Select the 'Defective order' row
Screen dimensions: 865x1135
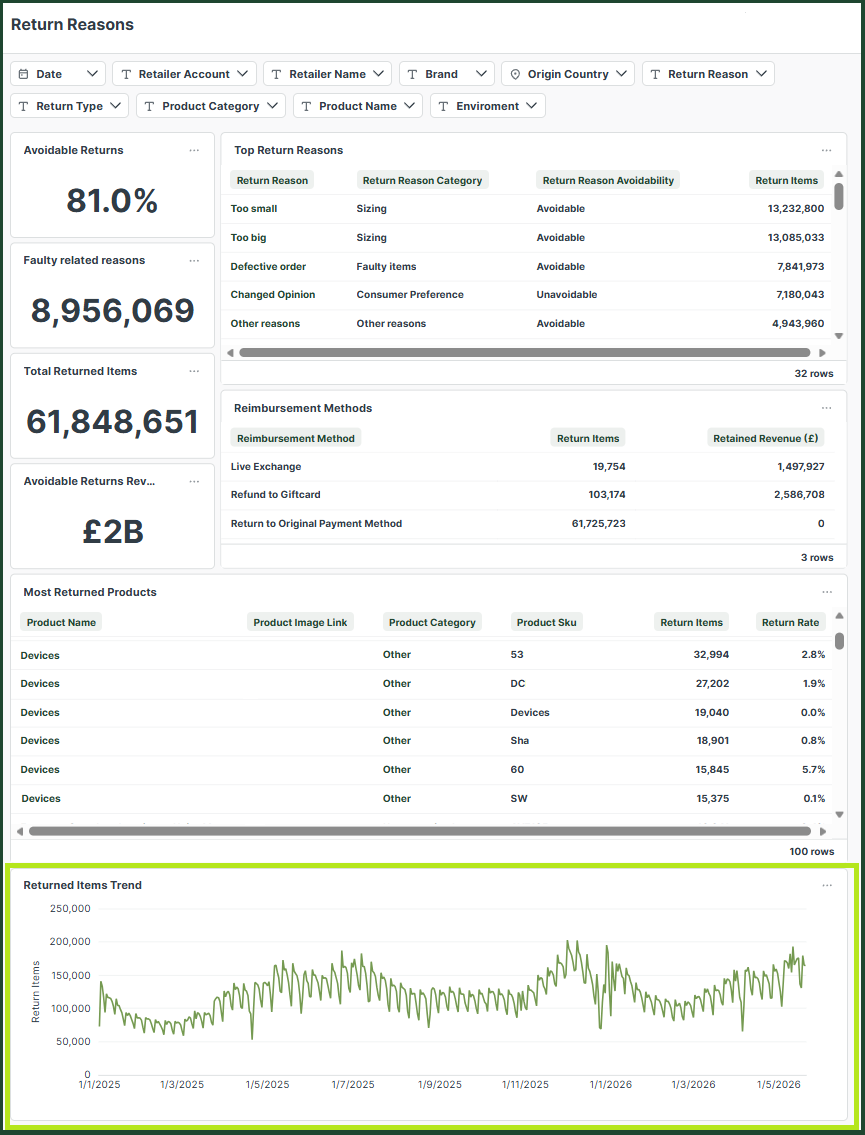pos(527,266)
